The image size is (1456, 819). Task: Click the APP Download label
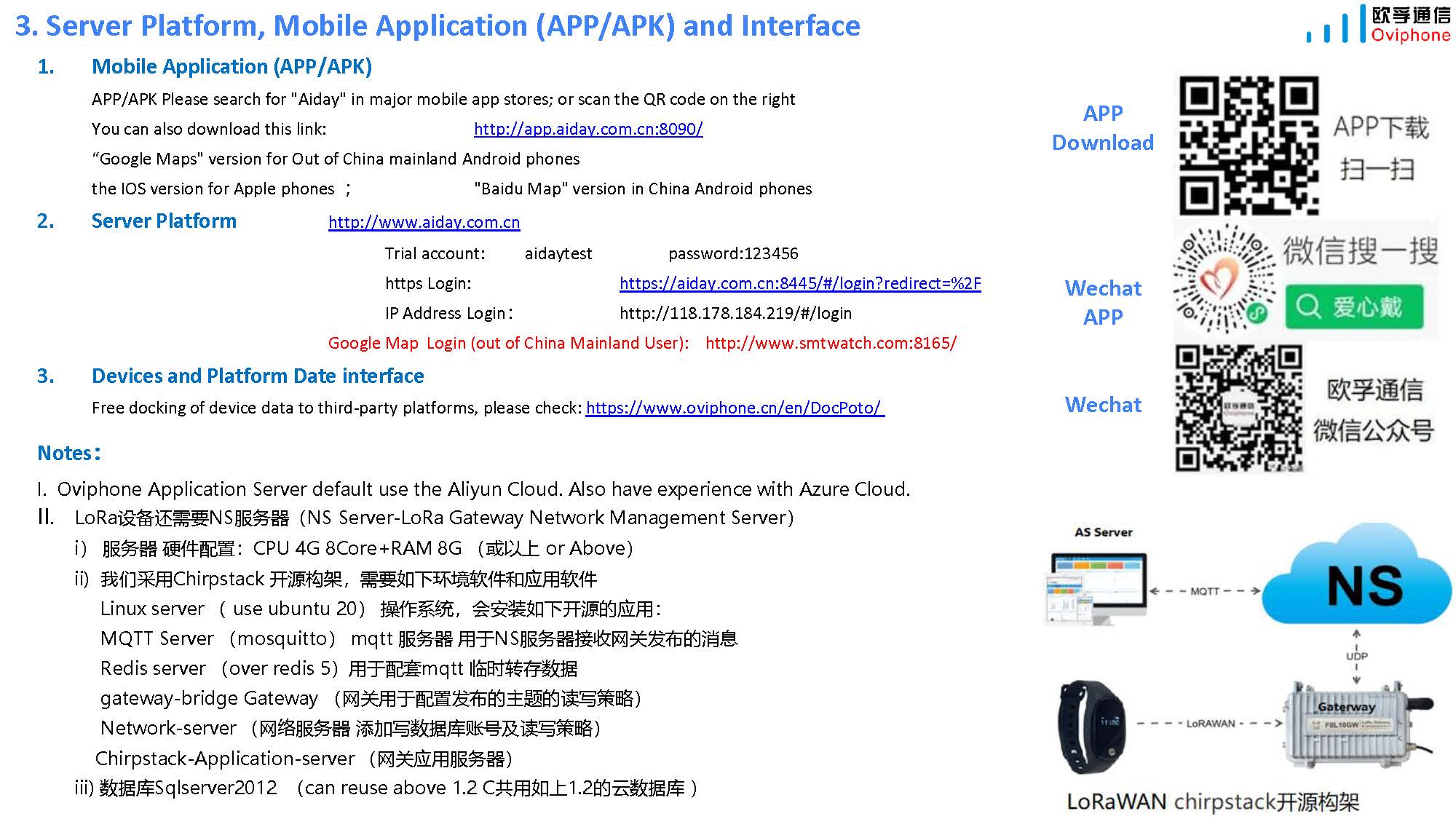[x=1103, y=127]
